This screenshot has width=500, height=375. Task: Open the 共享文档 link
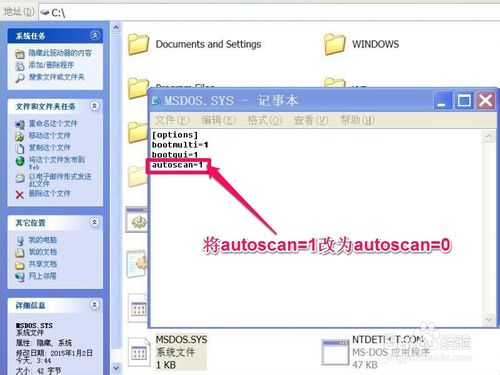(42, 264)
